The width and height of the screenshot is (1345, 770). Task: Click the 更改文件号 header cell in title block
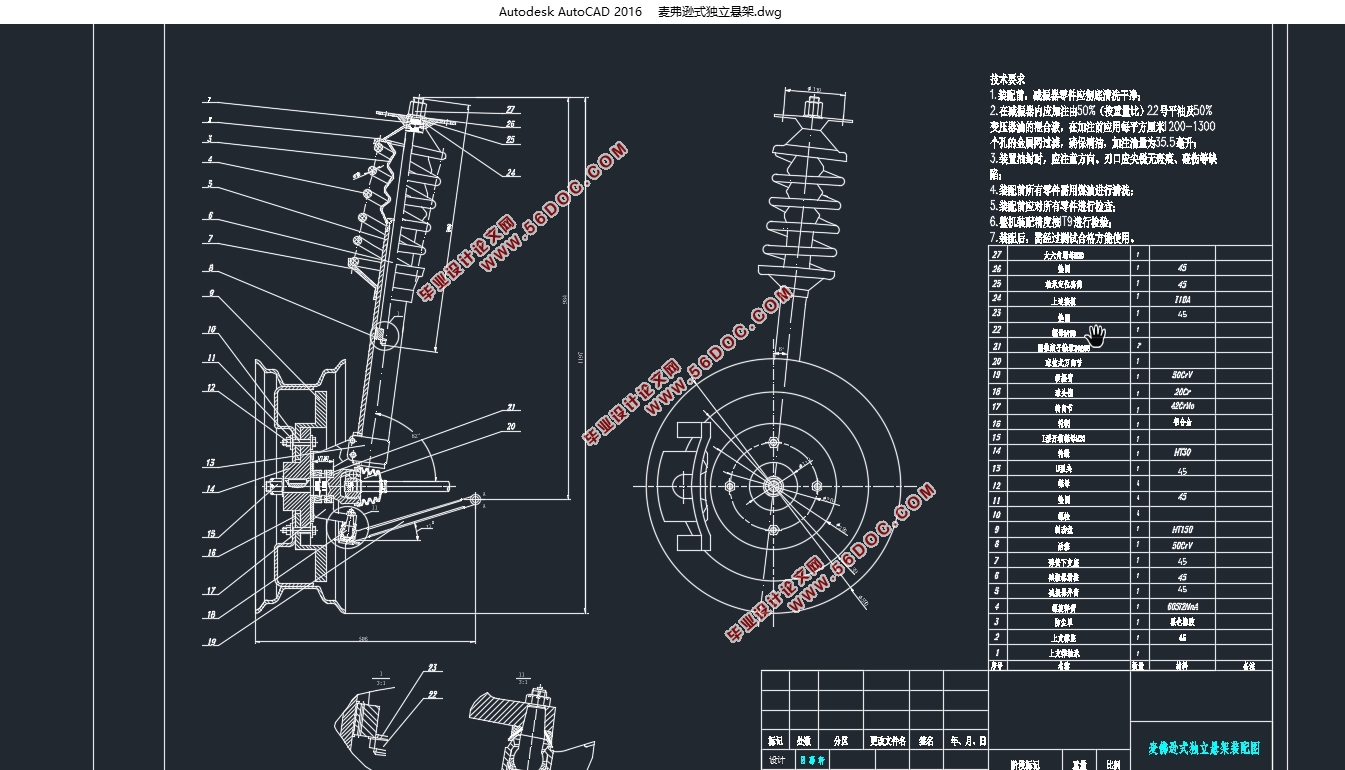pos(887,741)
